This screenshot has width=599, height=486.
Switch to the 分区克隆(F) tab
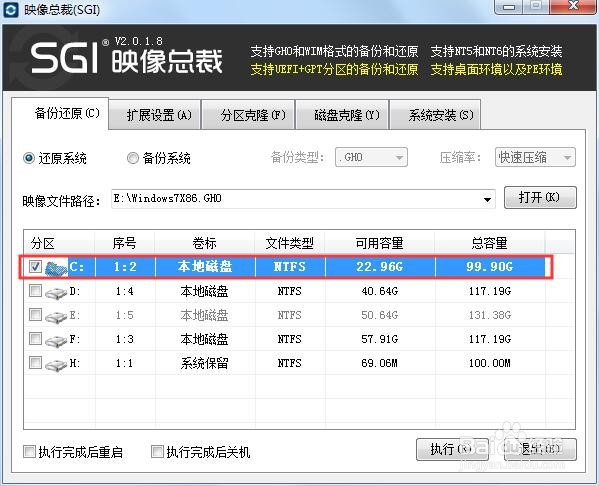248,115
